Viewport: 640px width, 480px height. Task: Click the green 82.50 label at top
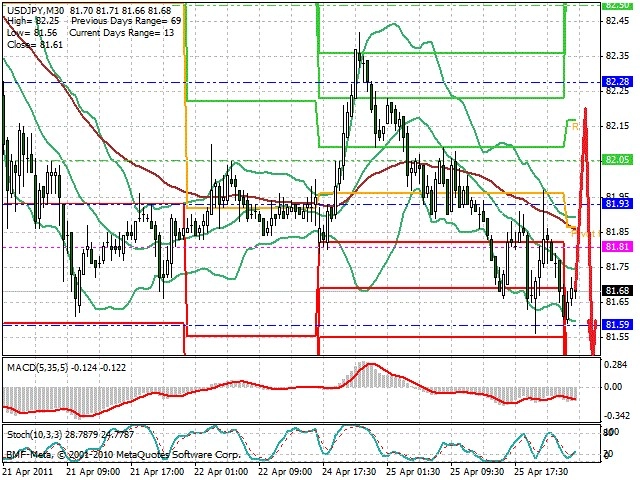click(617, 5)
